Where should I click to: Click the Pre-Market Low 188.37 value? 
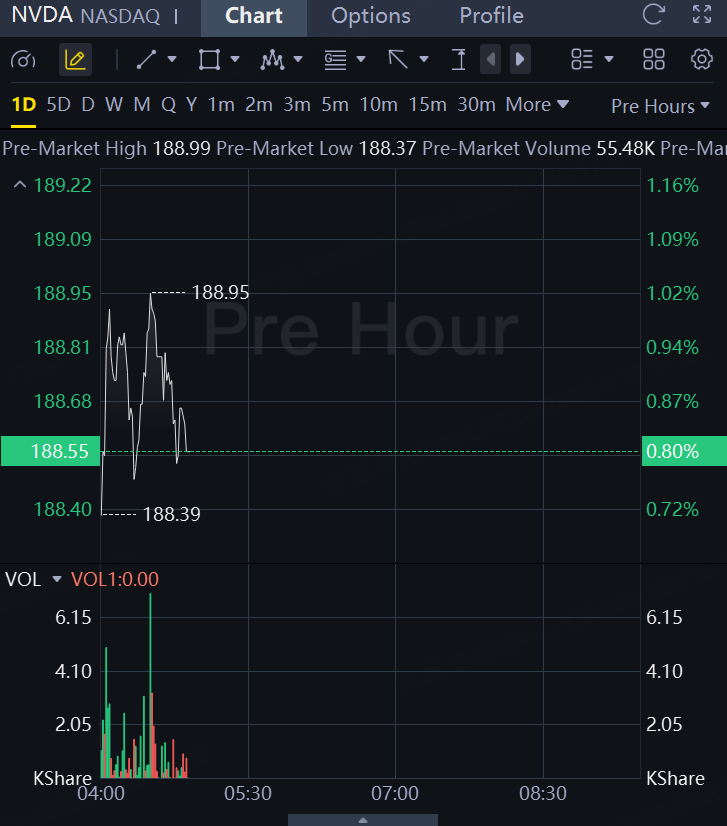click(387, 149)
